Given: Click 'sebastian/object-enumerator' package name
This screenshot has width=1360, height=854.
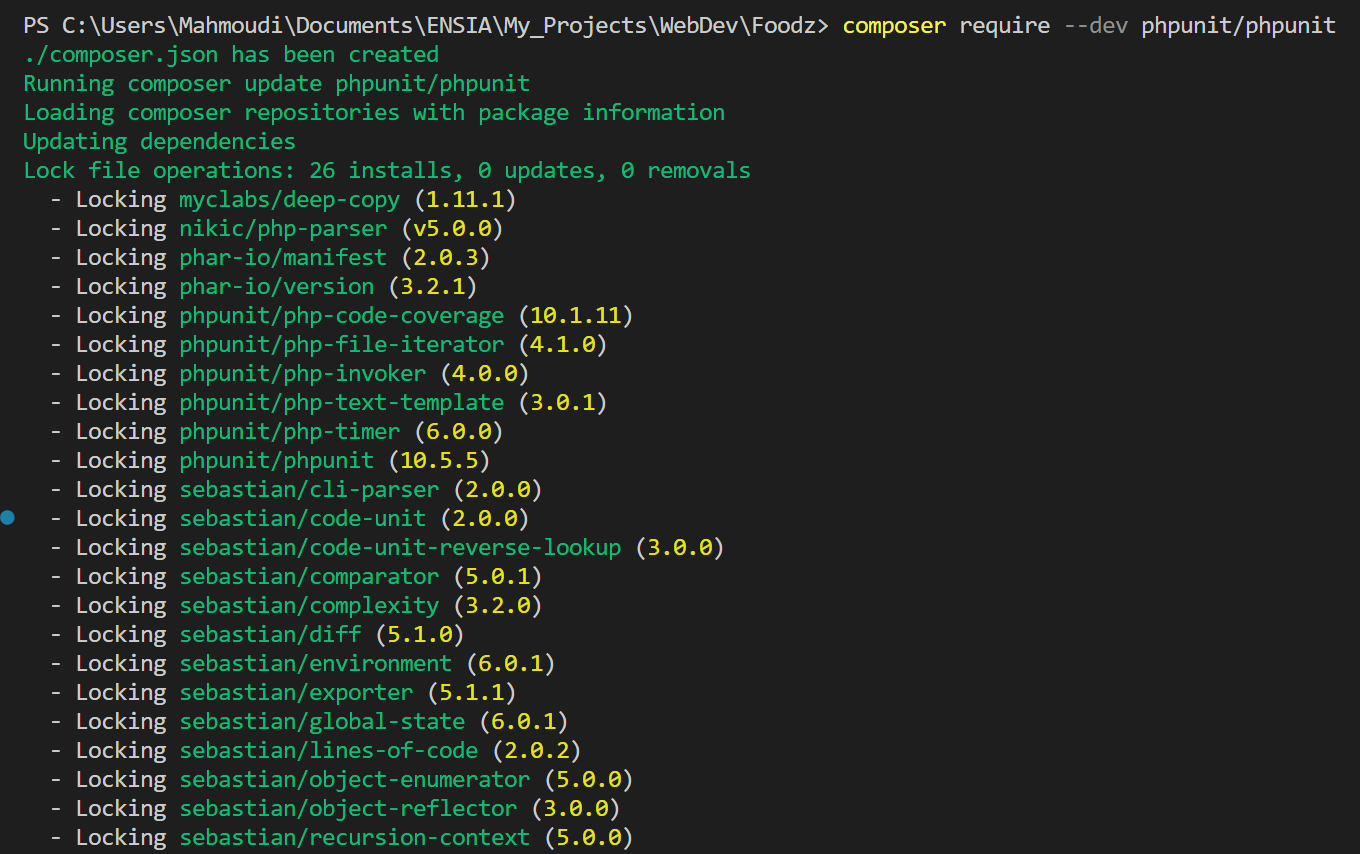Looking at the screenshot, I should tap(354, 779).
